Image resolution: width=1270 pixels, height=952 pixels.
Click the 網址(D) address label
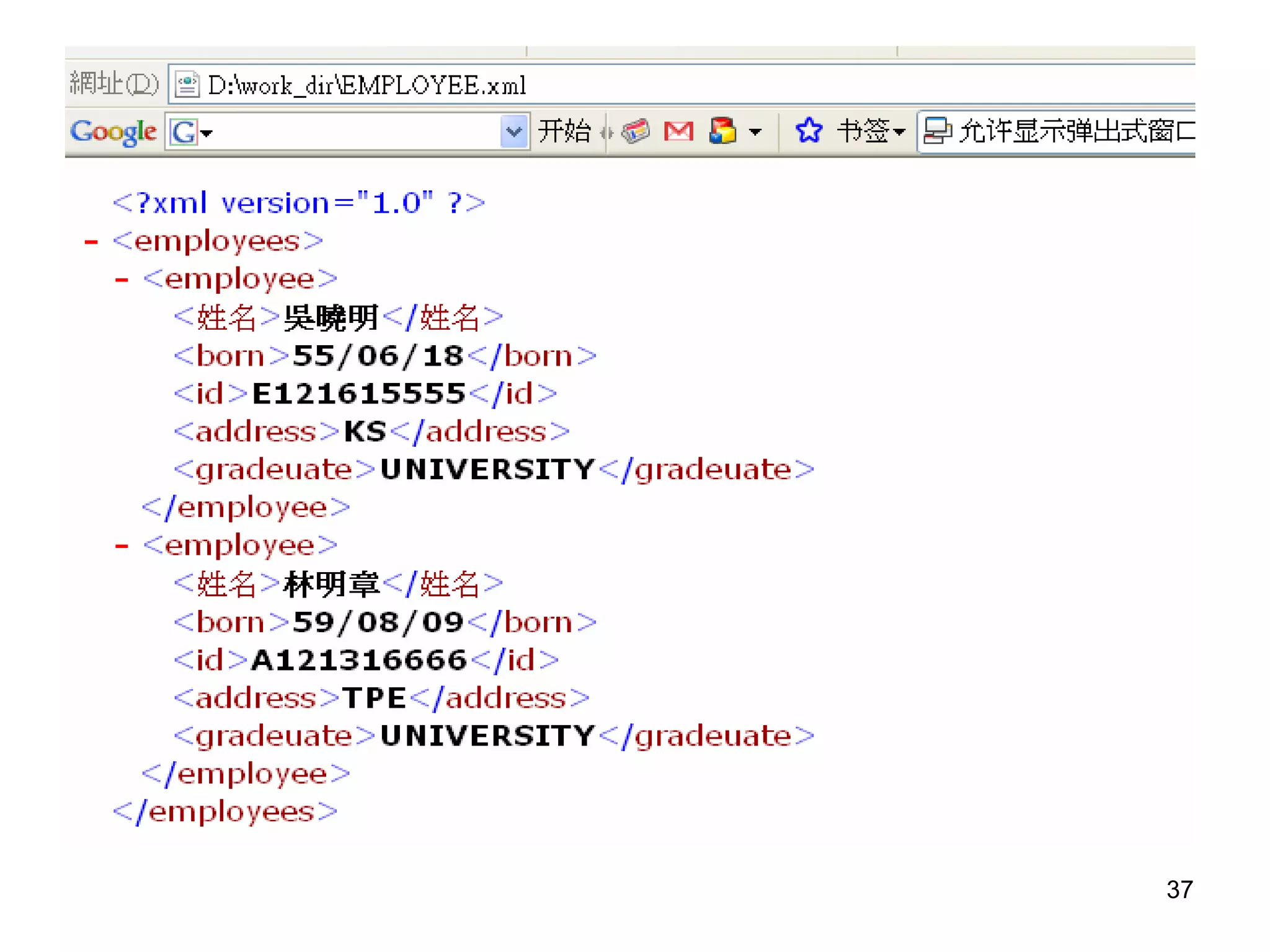point(114,84)
